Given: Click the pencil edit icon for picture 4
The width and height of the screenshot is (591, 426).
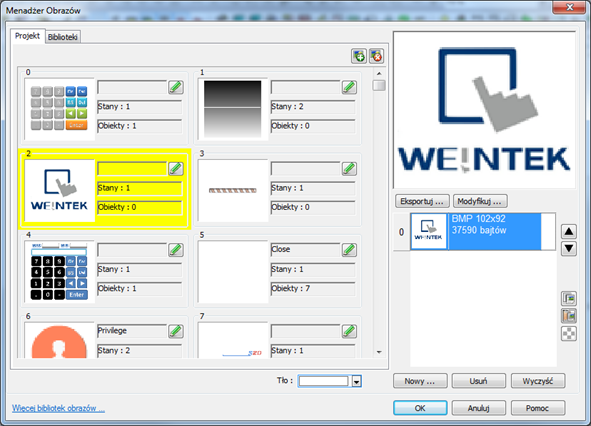Looking at the screenshot, I should 176,250.
